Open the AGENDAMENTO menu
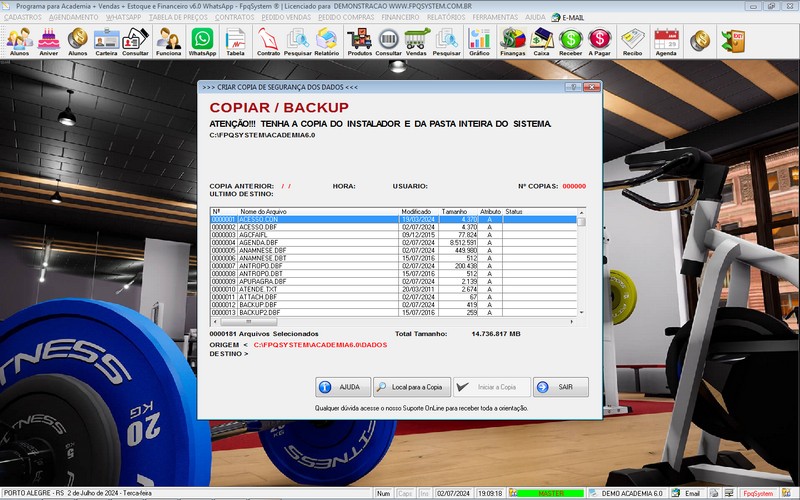Viewport: 800px width, 500px height. click(73, 17)
